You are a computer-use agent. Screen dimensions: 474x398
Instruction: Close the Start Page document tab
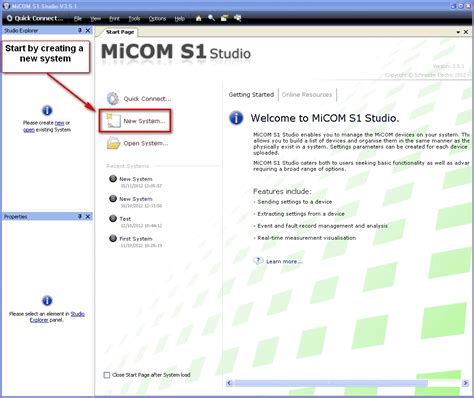coord(466,32)
